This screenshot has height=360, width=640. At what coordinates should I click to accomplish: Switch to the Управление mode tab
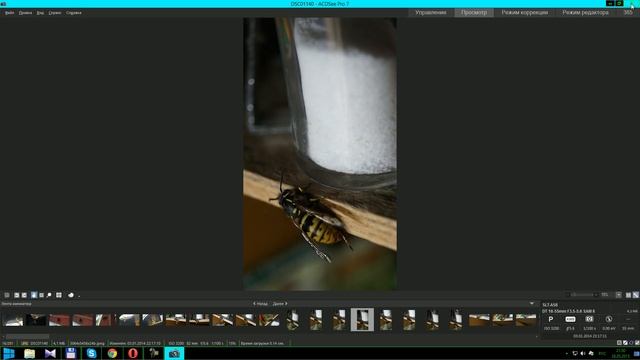coord(431,13)
